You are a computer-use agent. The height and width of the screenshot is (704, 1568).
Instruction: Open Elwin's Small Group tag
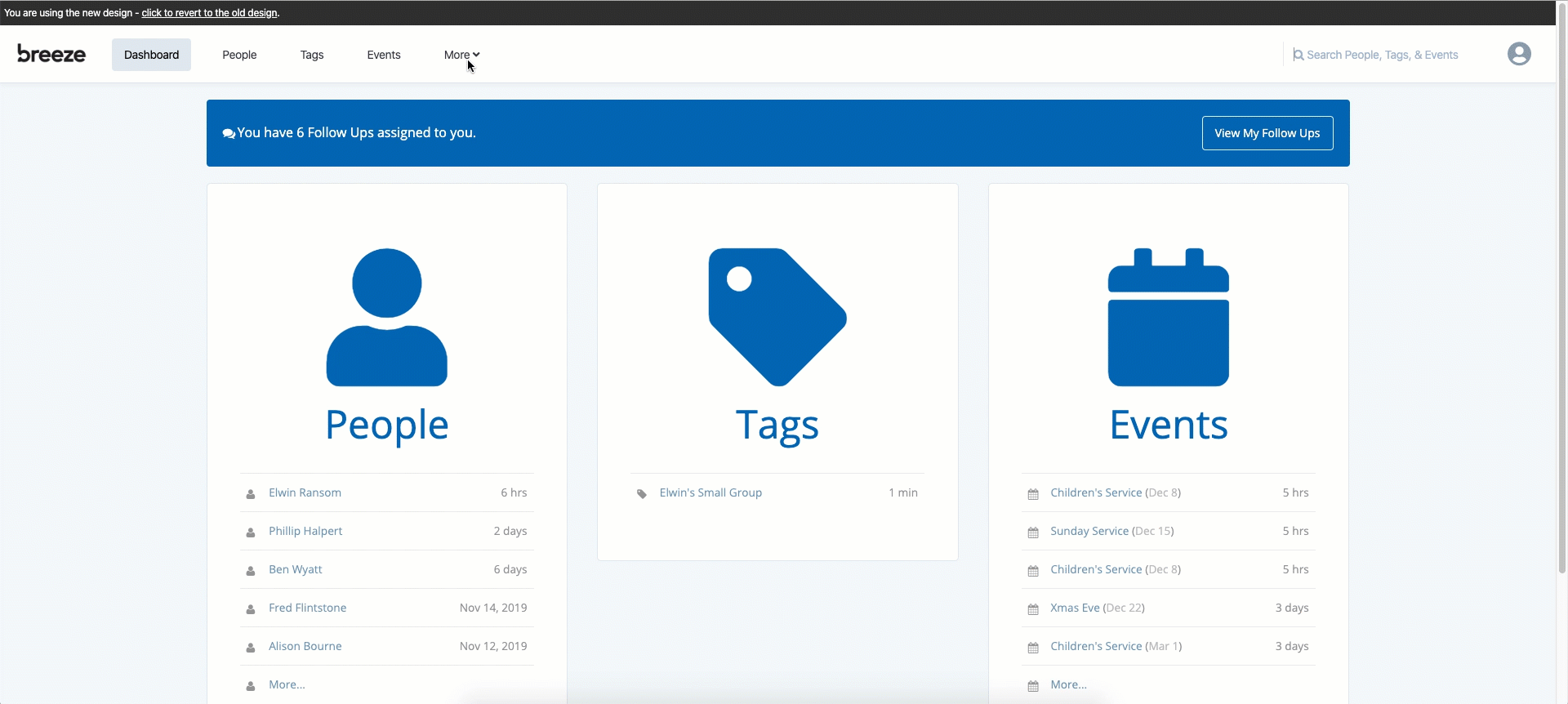point(710,492)
